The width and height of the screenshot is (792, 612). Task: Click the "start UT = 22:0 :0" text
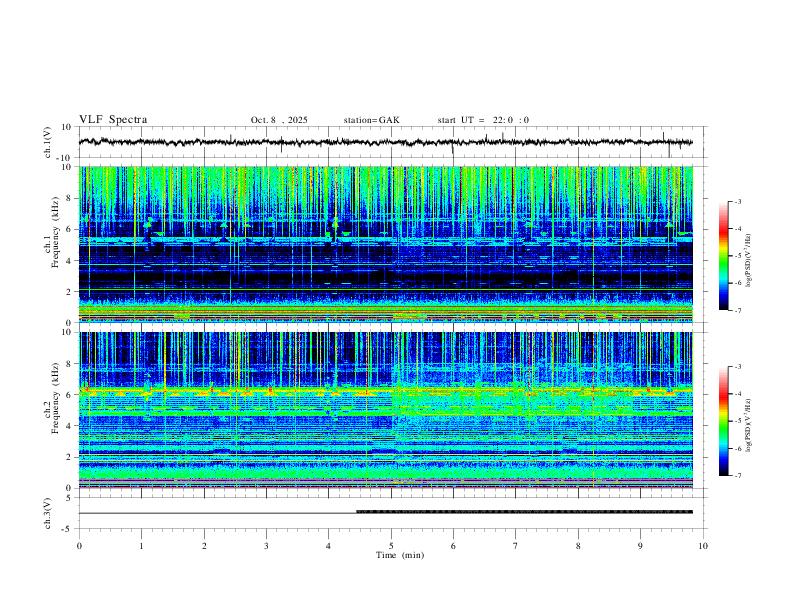(483, 120)
